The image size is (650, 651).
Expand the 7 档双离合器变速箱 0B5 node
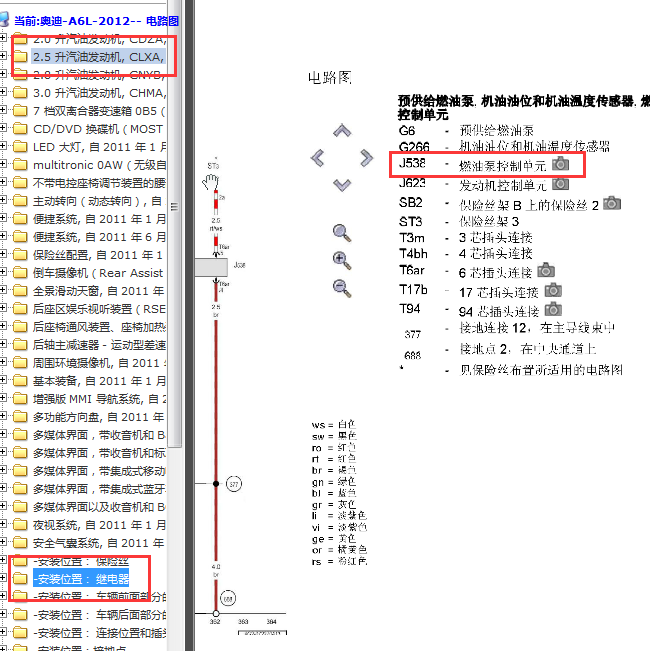coord(2,110)
